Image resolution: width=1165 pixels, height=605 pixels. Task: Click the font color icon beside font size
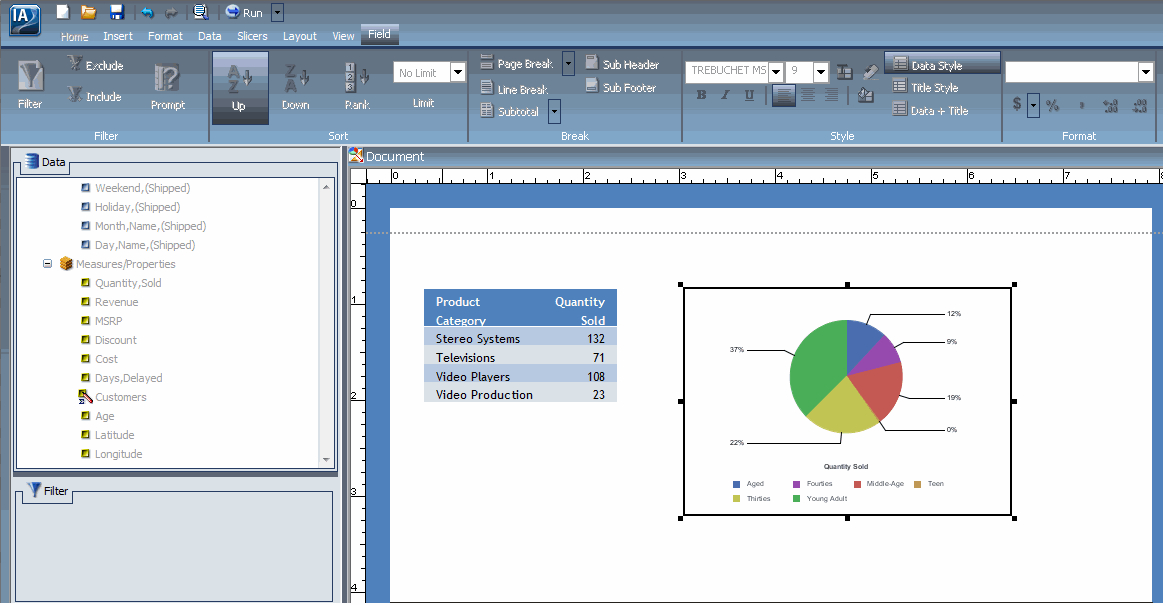[845, 71]
